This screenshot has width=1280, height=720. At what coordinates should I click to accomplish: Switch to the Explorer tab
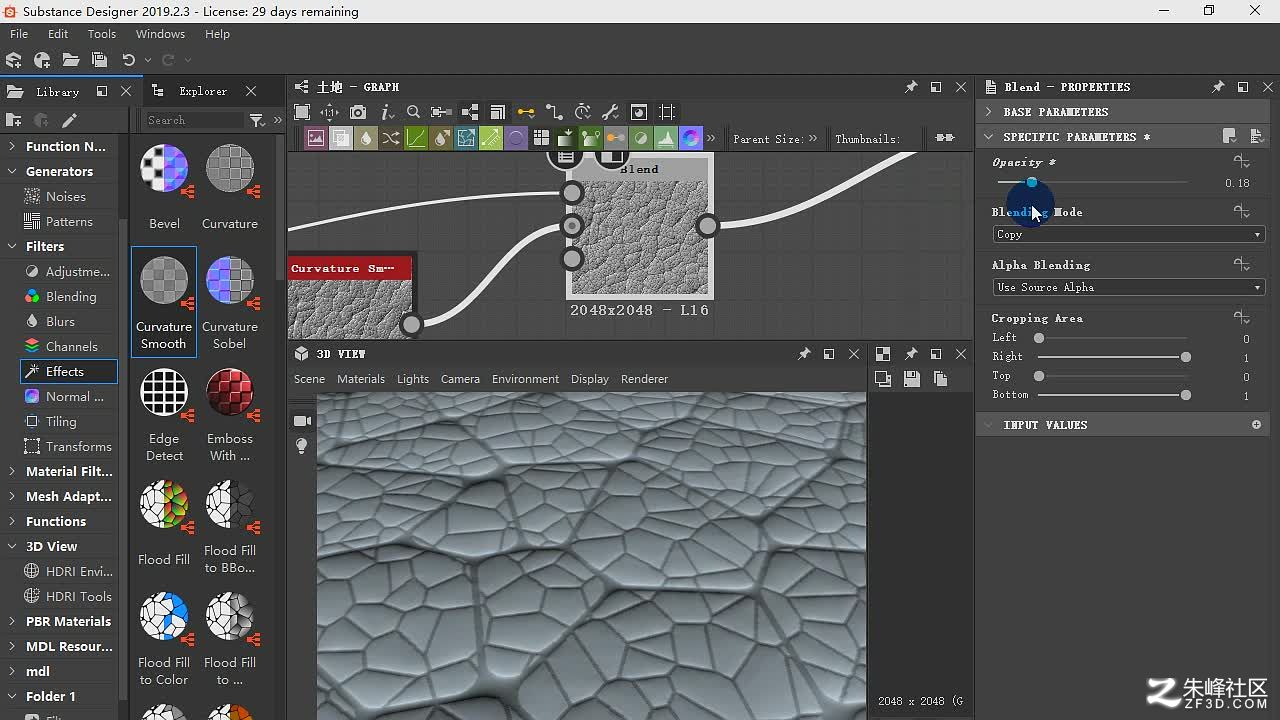click(203, 91)
